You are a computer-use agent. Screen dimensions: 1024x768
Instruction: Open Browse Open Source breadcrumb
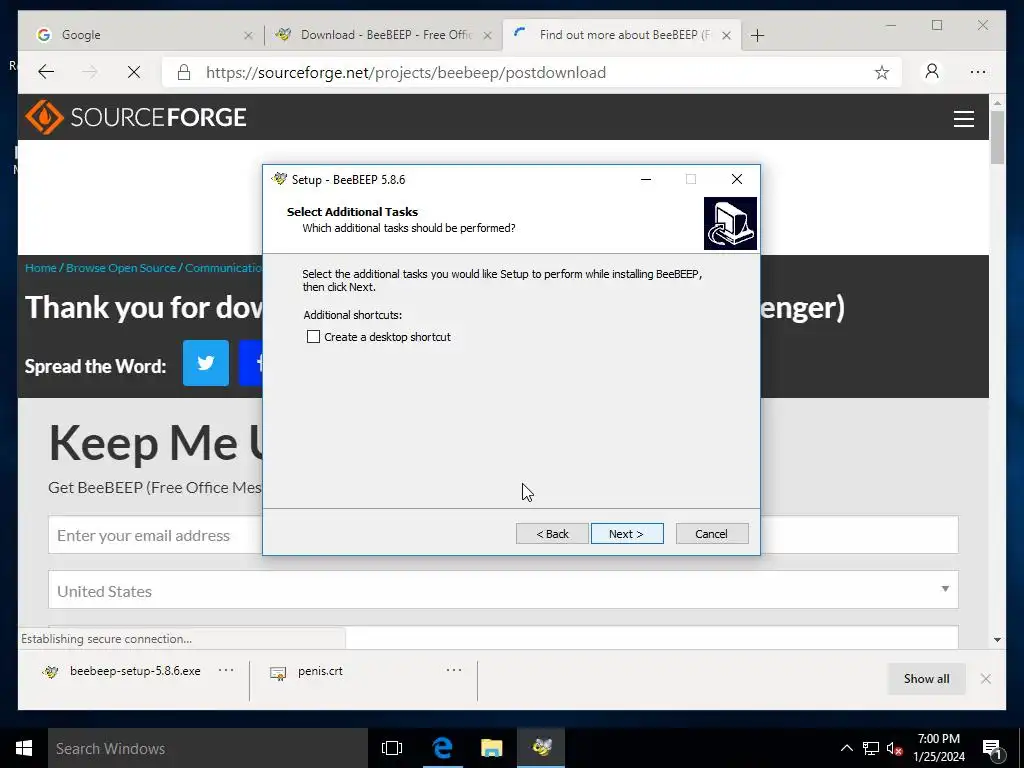tap(121, 268)
